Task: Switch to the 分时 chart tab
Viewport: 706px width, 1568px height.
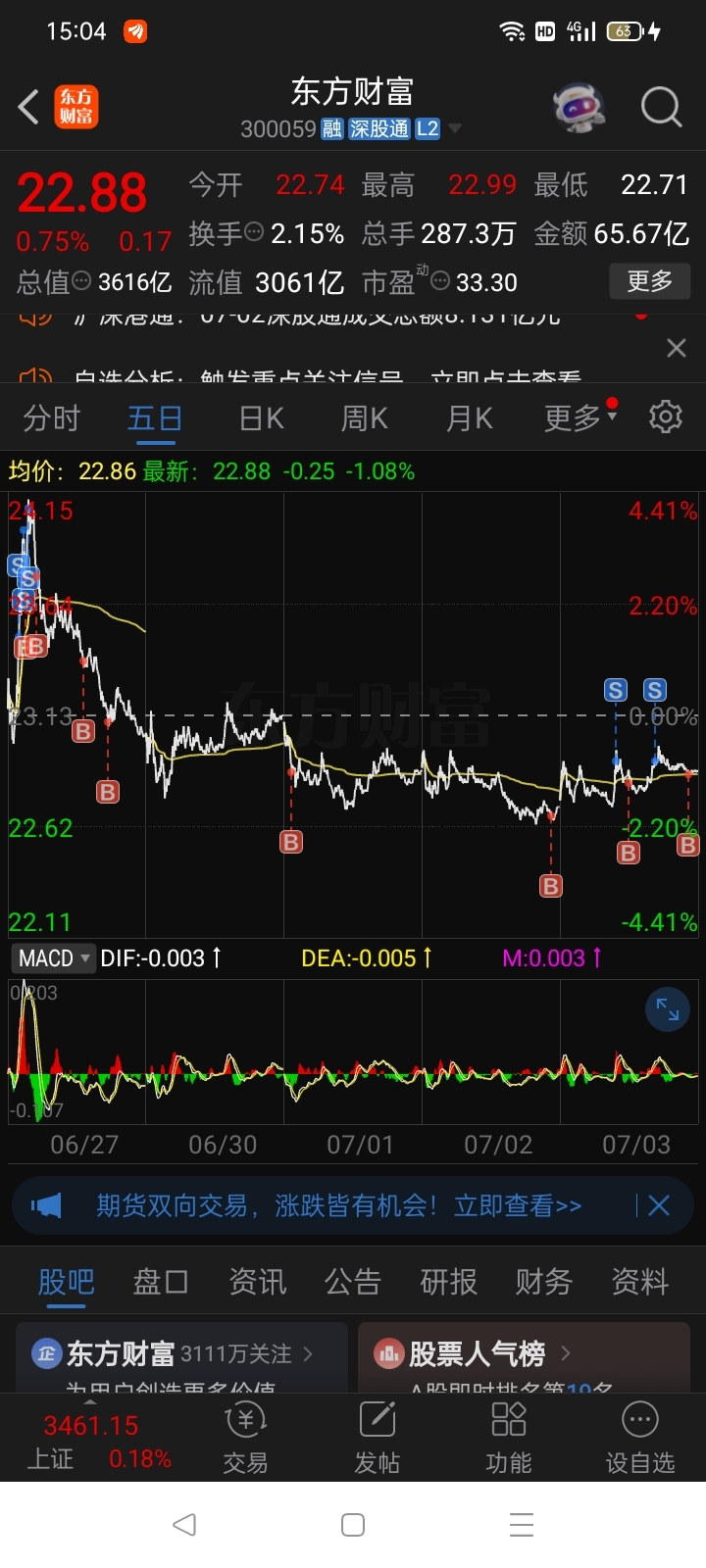Action: click(x=51, y=418)
